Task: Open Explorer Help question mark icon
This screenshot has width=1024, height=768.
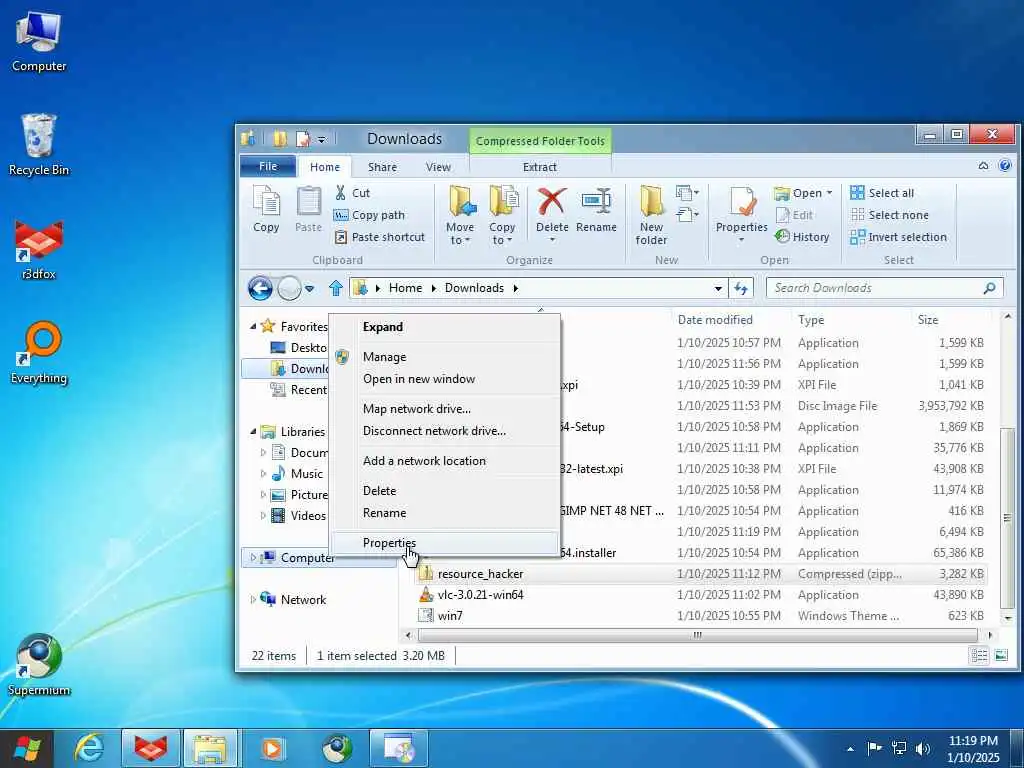Action: 1005,166
